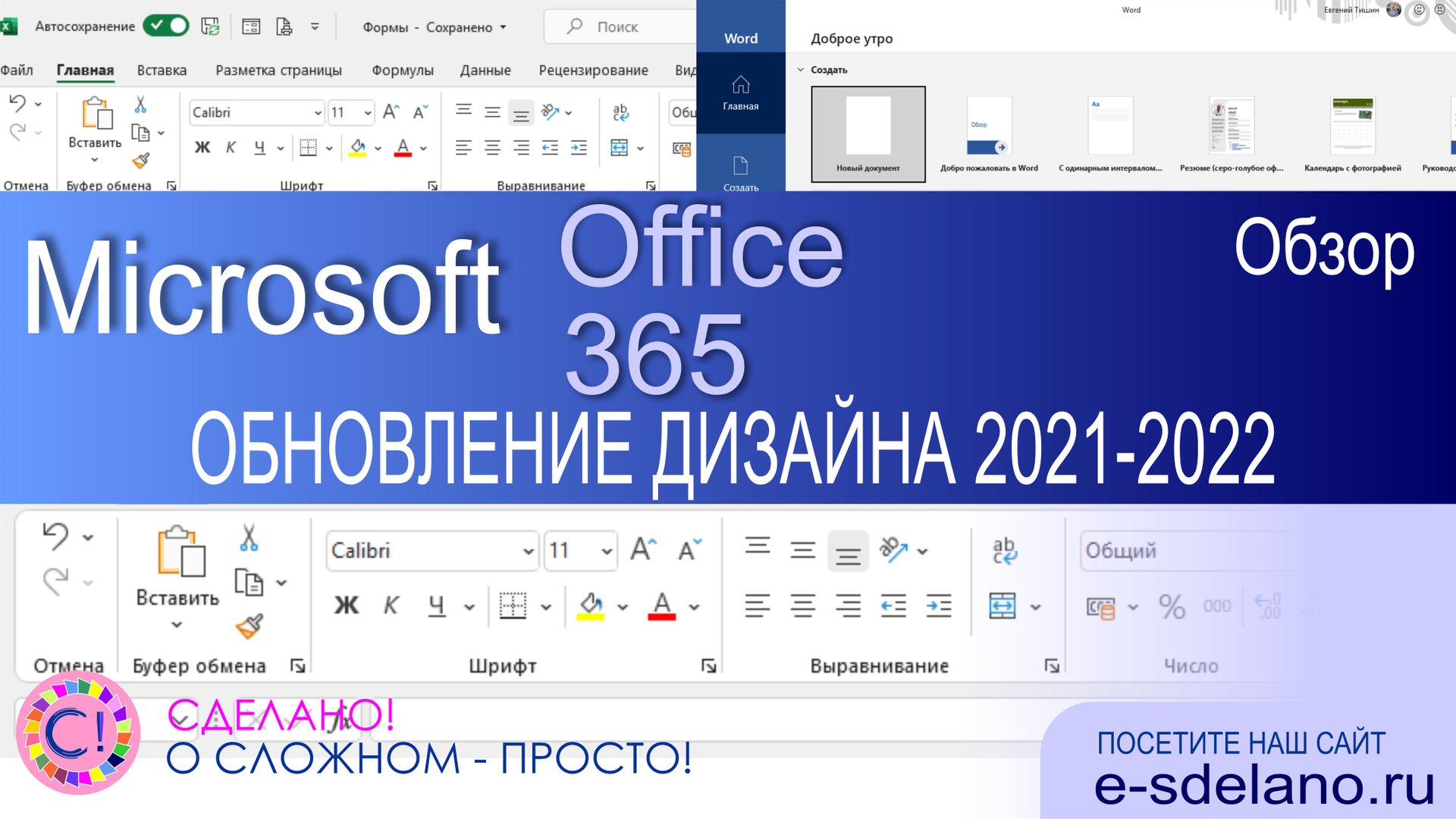Open the borders dropdown arrow
The height and width of the screenshot is (819, 1456).
[x=546, y=606]
